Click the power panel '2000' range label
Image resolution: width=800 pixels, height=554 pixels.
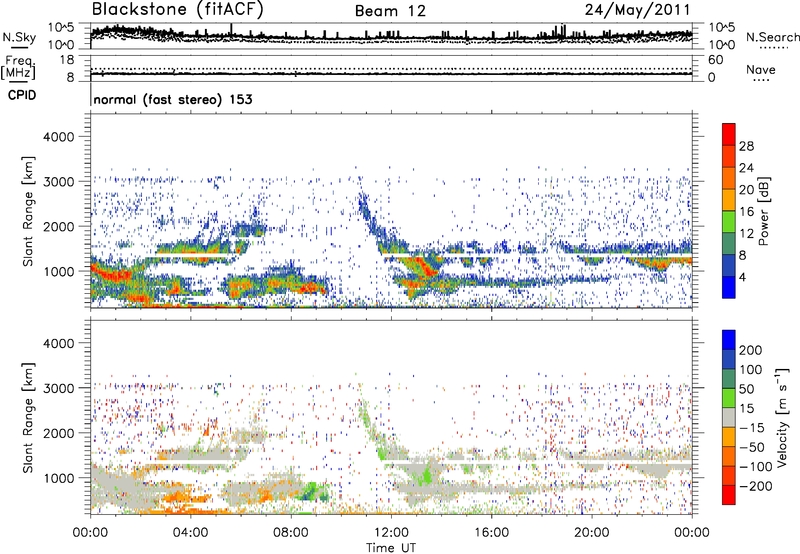58,226
